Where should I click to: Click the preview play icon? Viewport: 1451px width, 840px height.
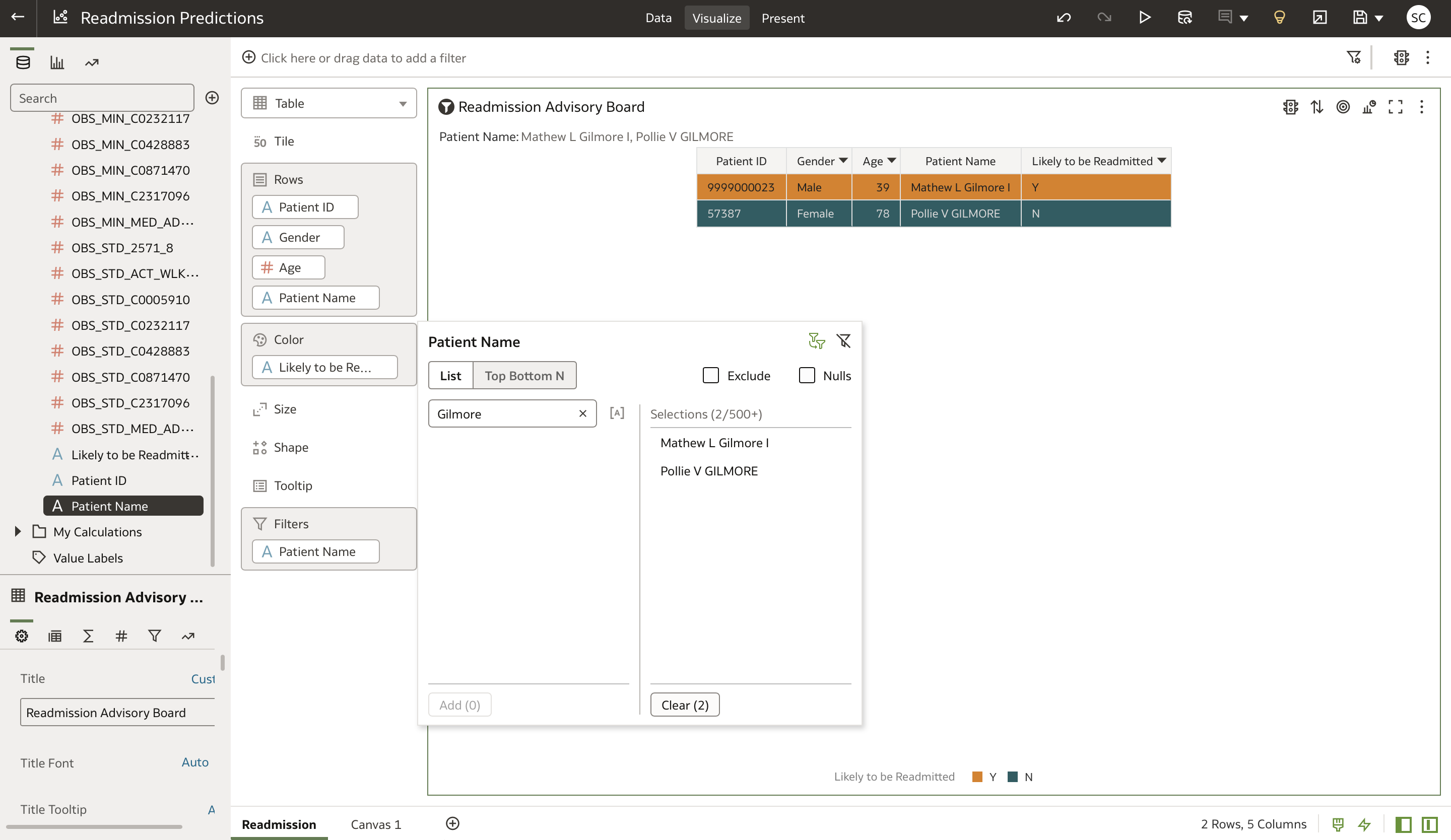[1145, 18]
